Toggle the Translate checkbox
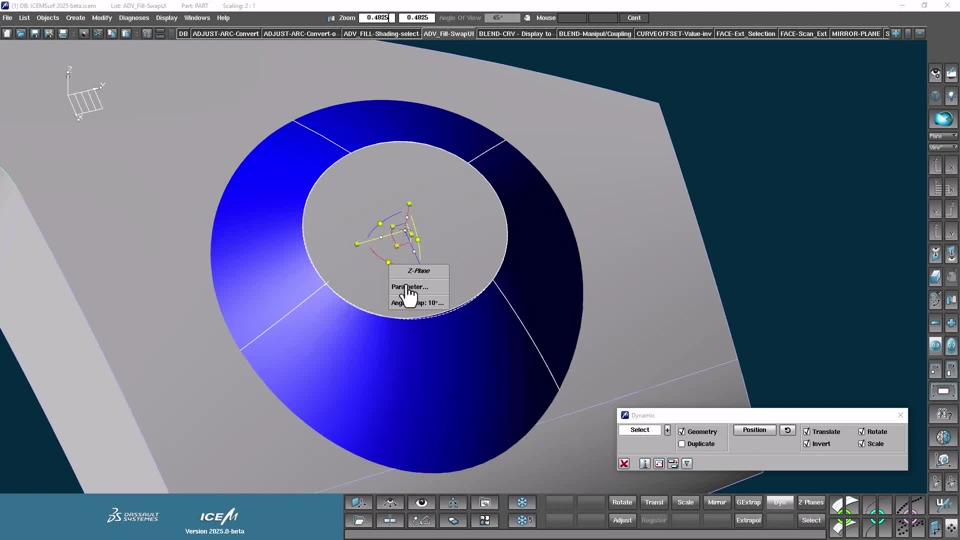 [x=807, y=432]
